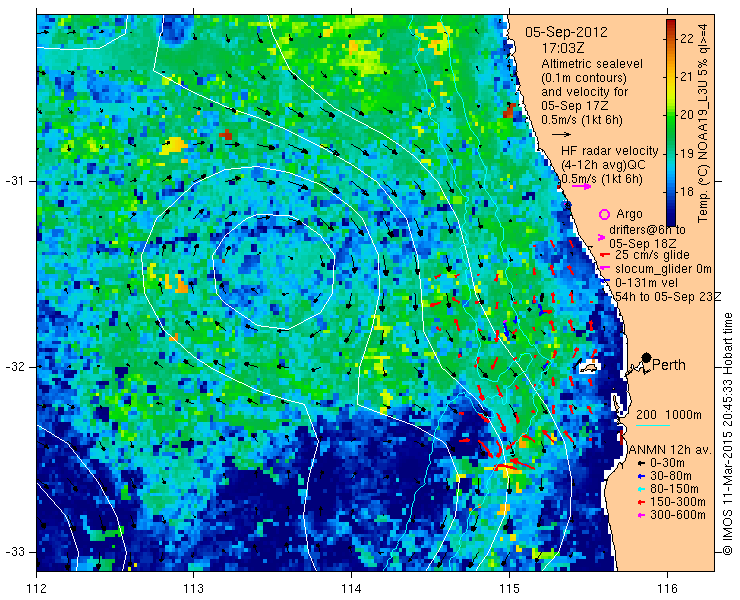Screen dimensions: 740x600
Task: Click the blue 30-80m ANMN arrow
Action: pyautogui.click(x=641, y=476)
